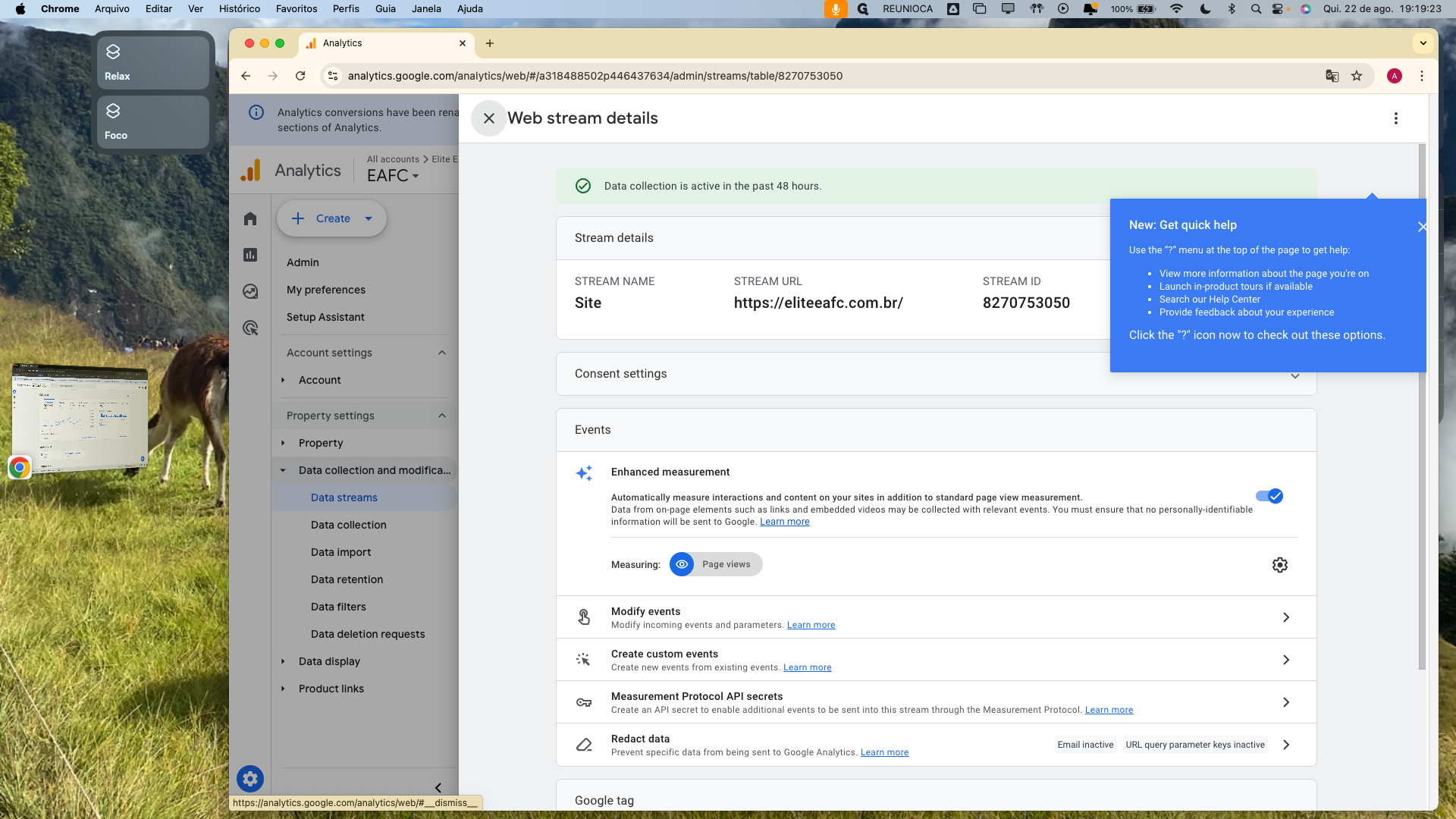The width and height of the screenshot is (1456, 819).
Task: Open Setup Assistant
Action: pos(325,317)
